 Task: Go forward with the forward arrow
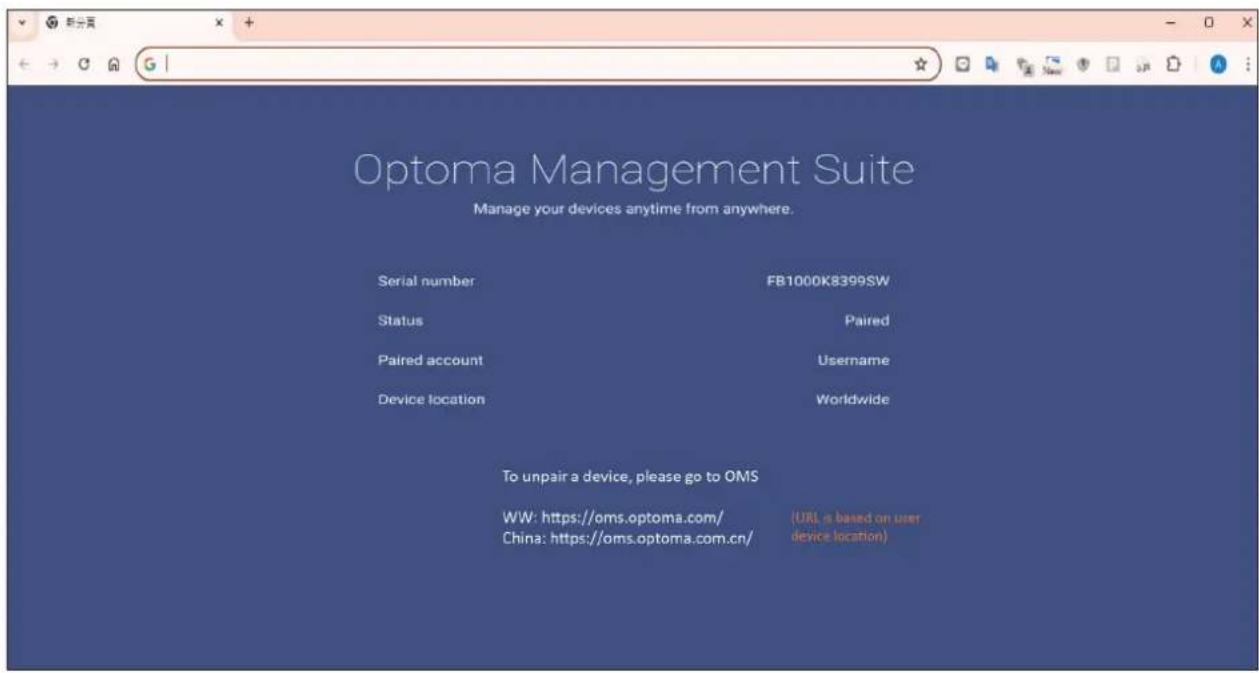54,63
